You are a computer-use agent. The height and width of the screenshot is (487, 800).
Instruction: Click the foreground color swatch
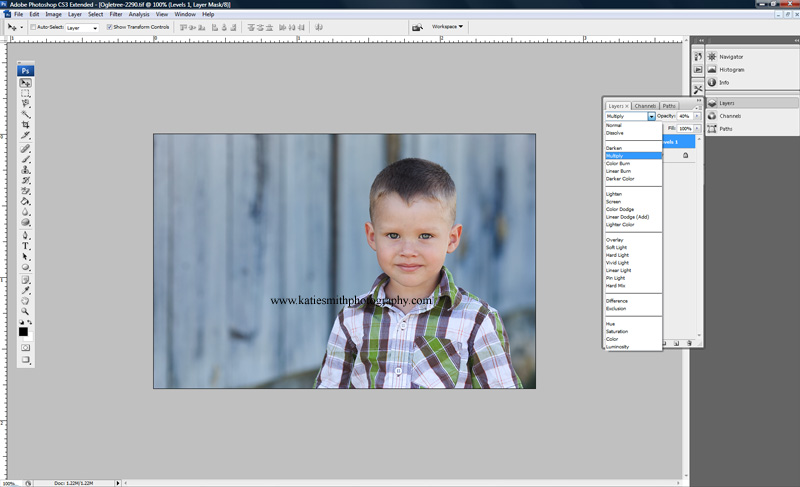[23, 331]
